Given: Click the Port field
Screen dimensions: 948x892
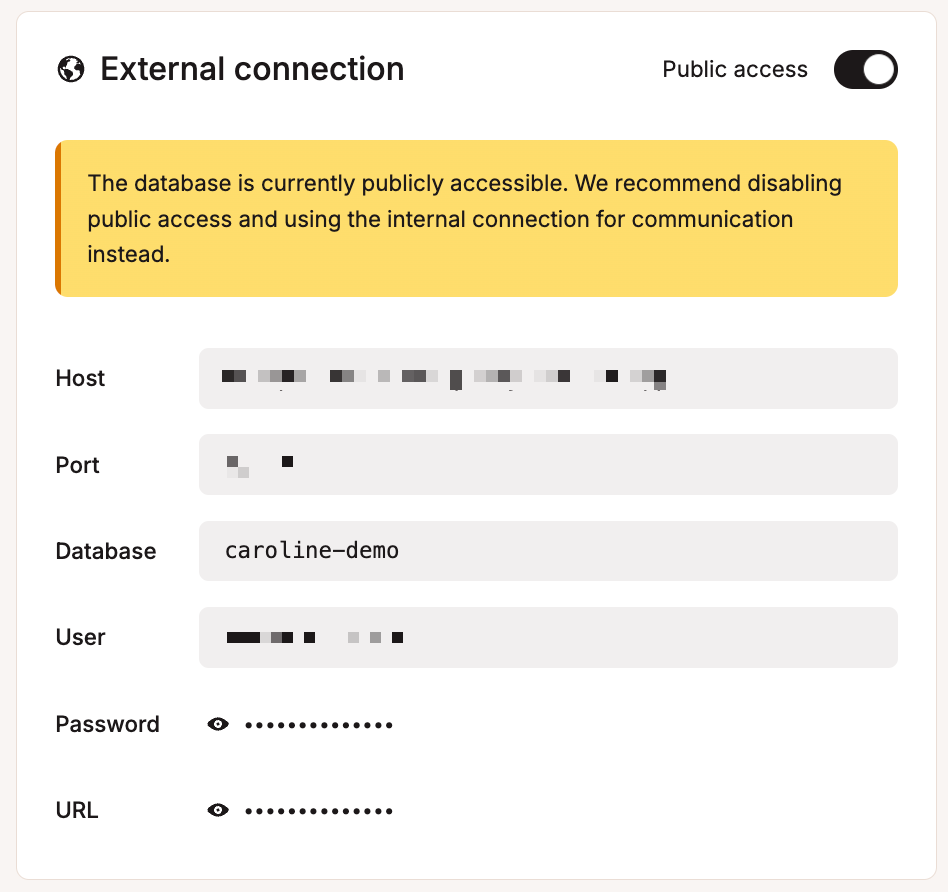Looking at the screenshot, I should click(548, 464).
